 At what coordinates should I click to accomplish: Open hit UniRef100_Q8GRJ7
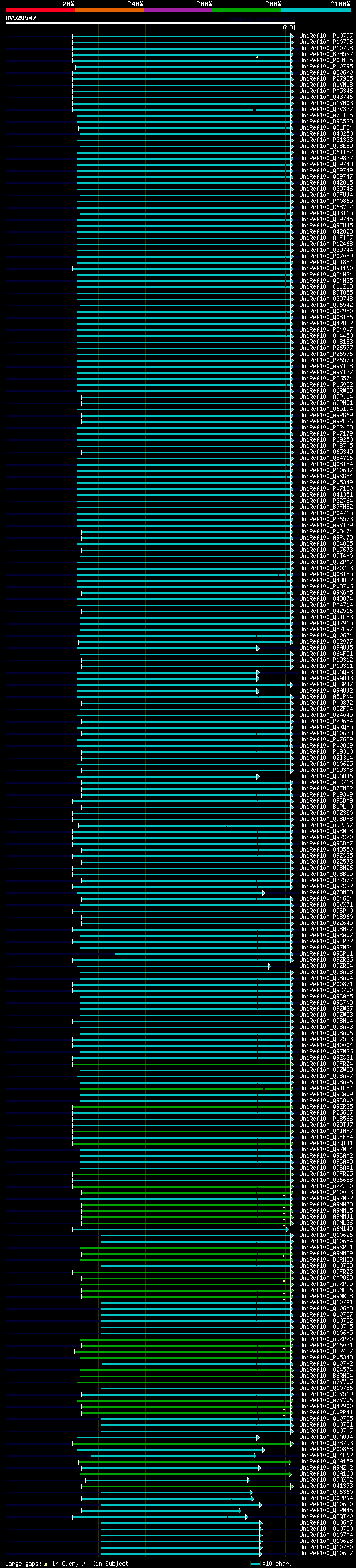point(326,685)
